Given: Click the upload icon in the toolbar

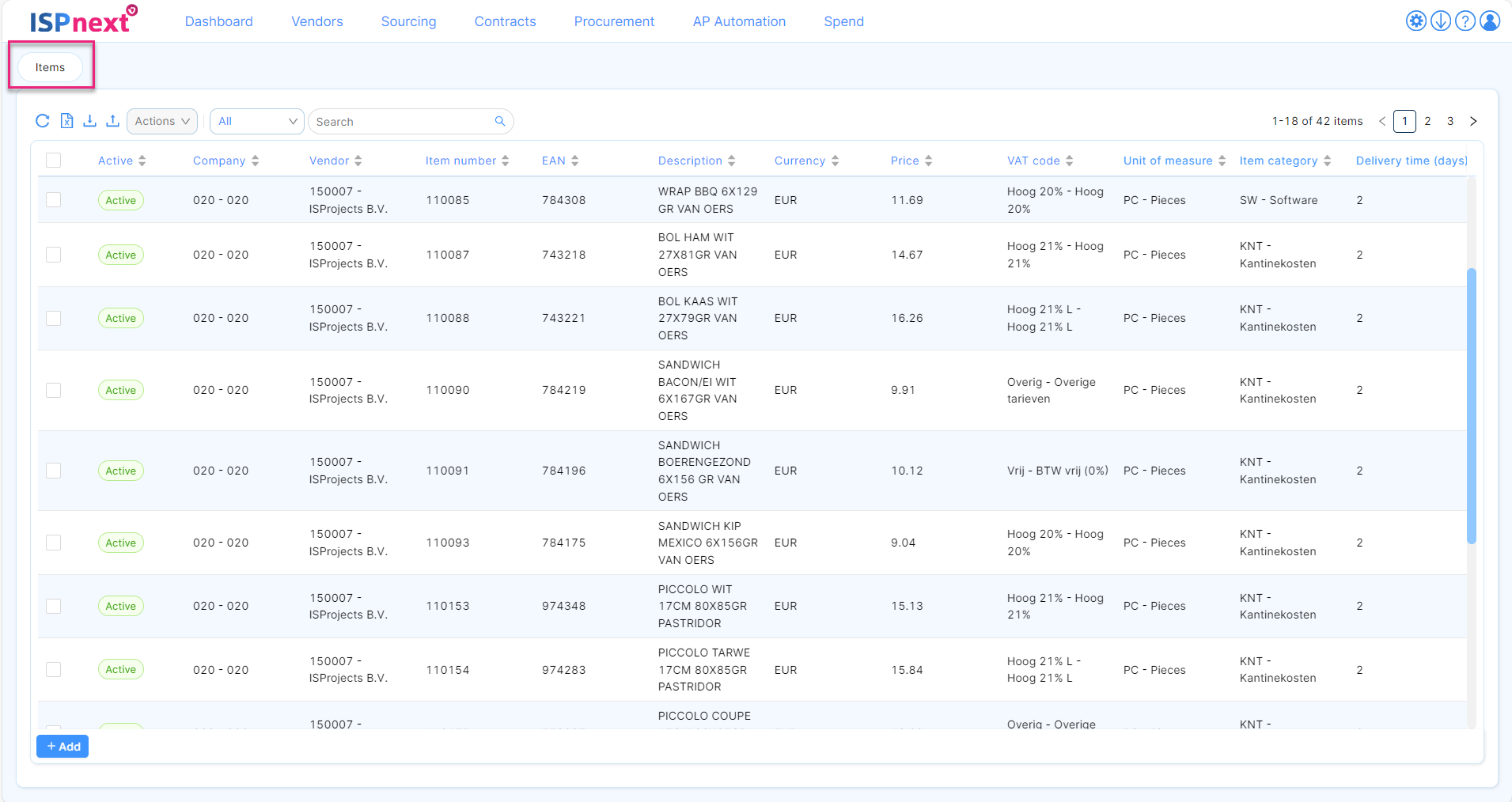Looking at the screenshot, I should tap(113, 121).
